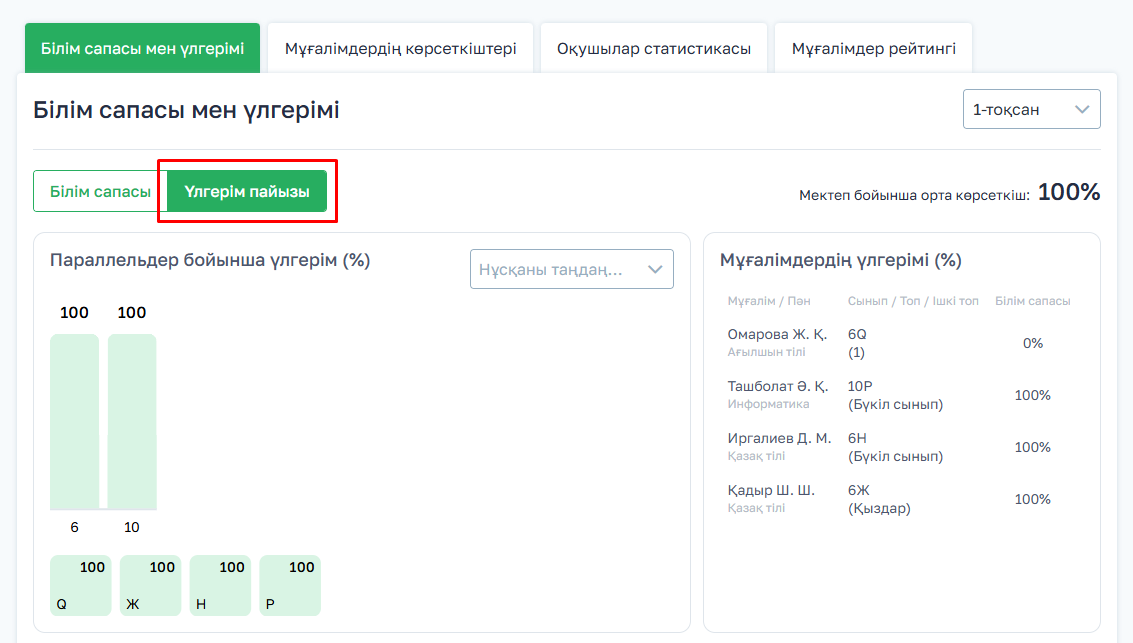
Task: Open the Оқушылар статистикасы tab
Action: (654, 48)
